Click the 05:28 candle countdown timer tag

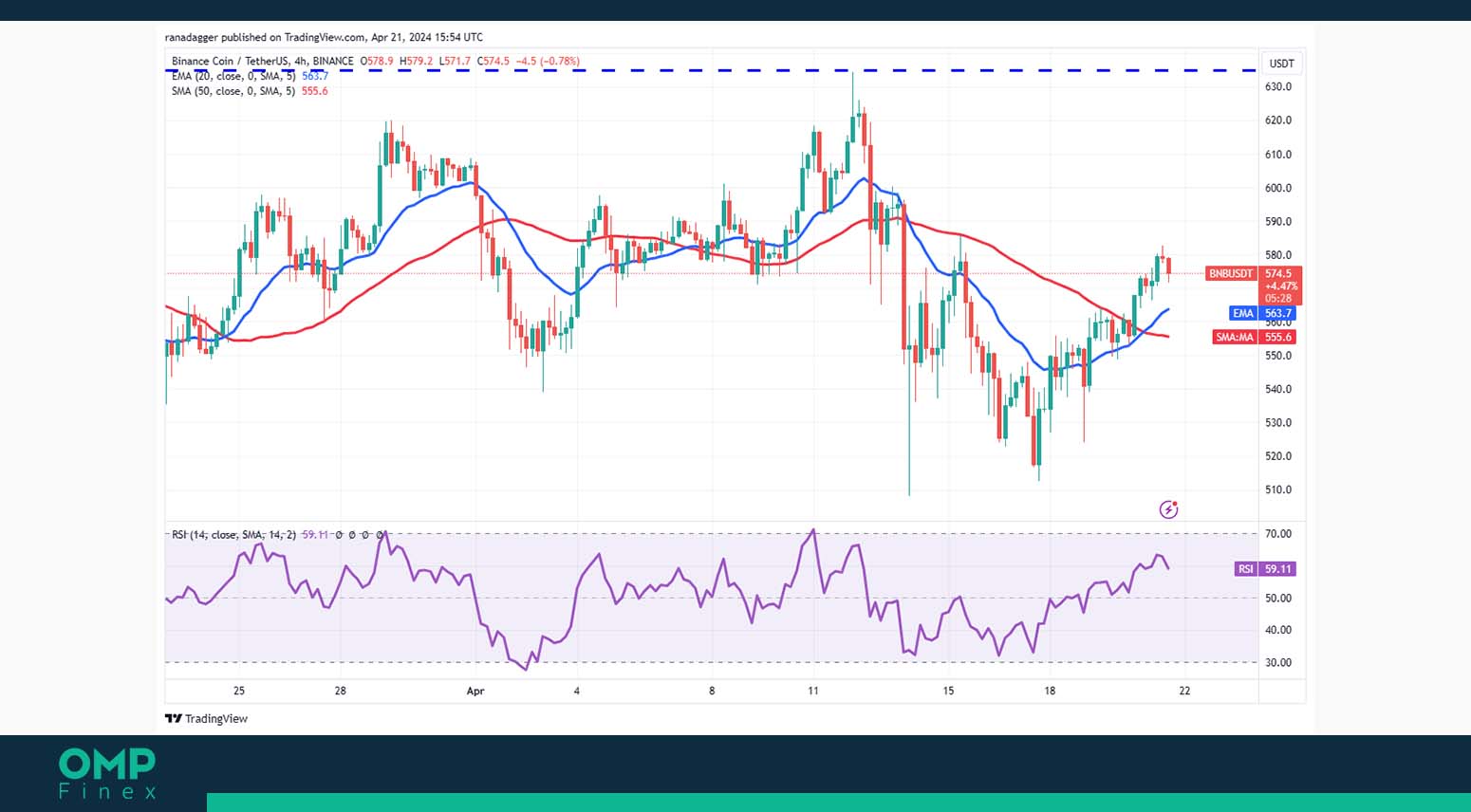point(1278,299)
